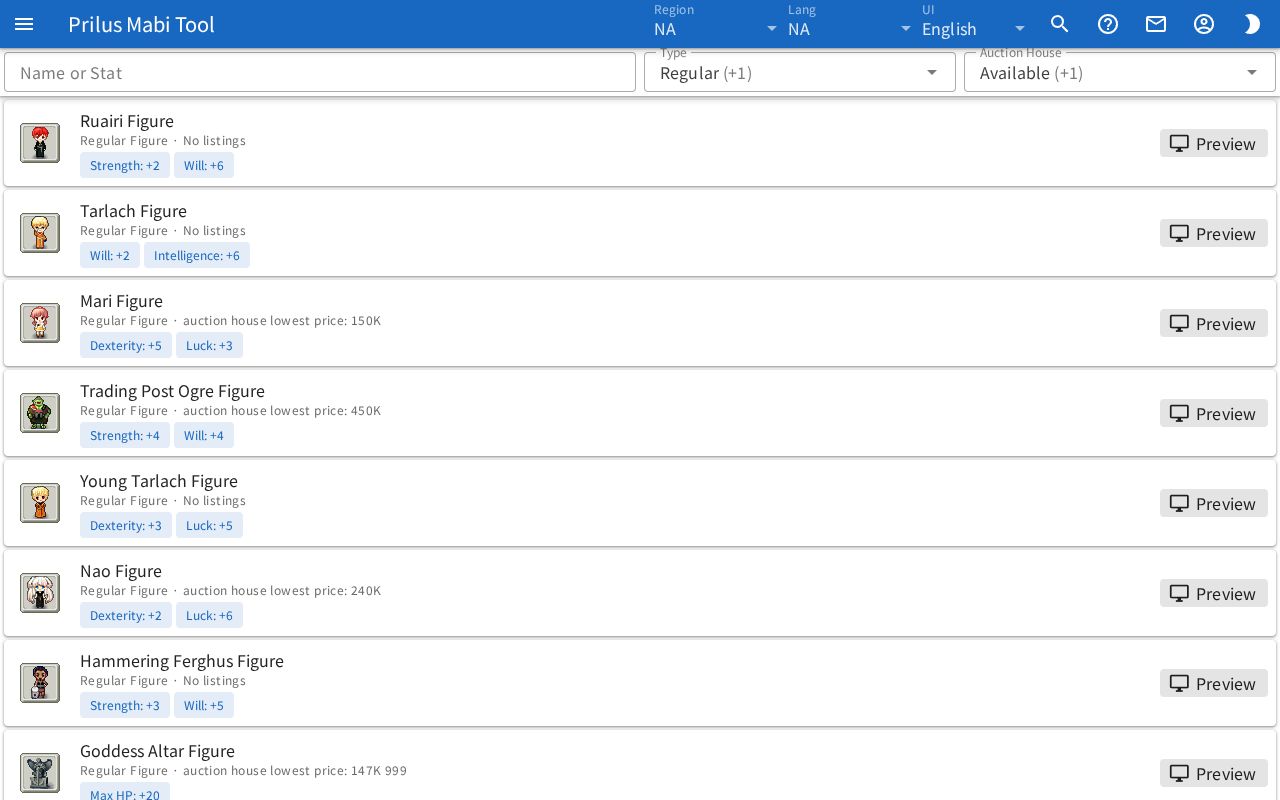This screenshot has width=1280, height=800.
Task: Click the Ruairi Figure thumbnail icon
Action: tap(40, 143)
